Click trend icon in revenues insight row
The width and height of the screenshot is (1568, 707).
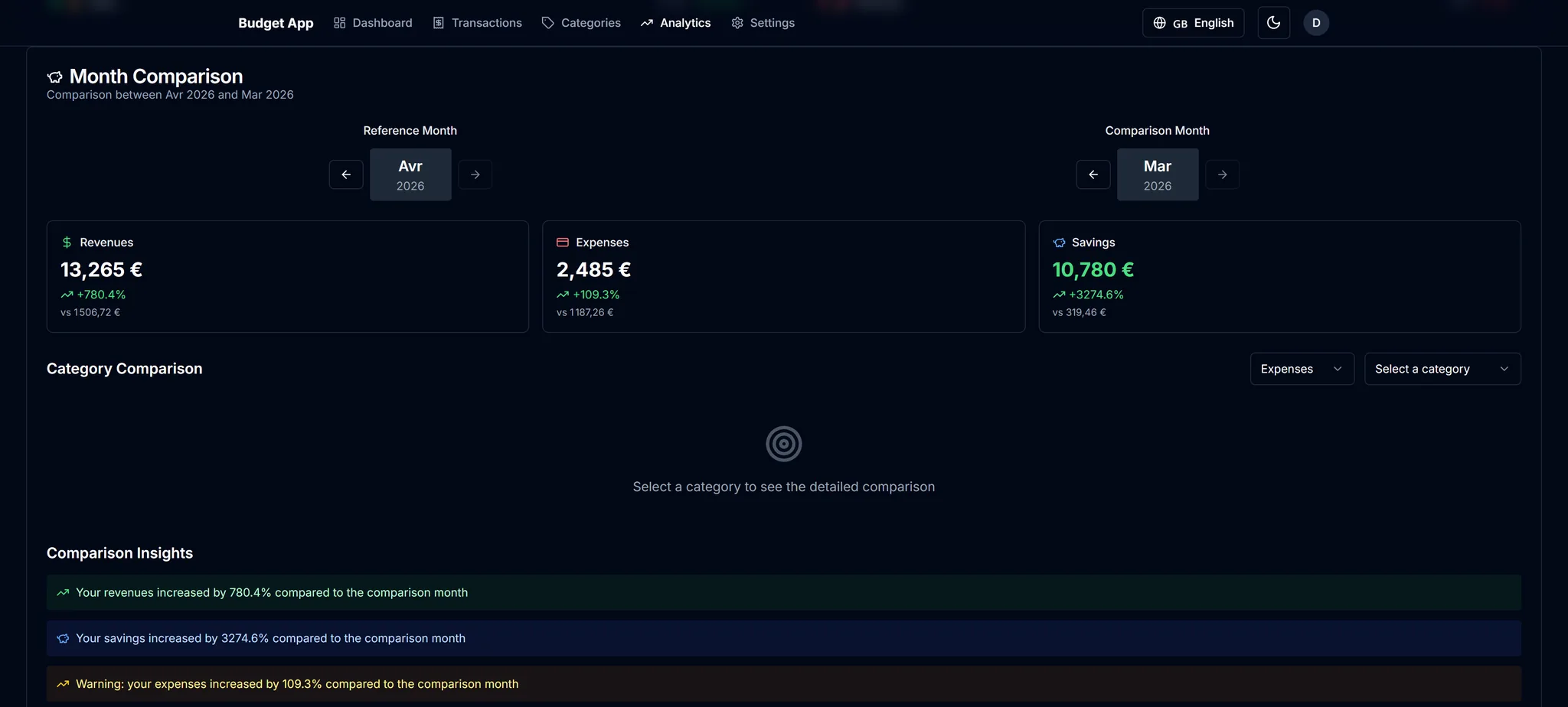(63, 592)
